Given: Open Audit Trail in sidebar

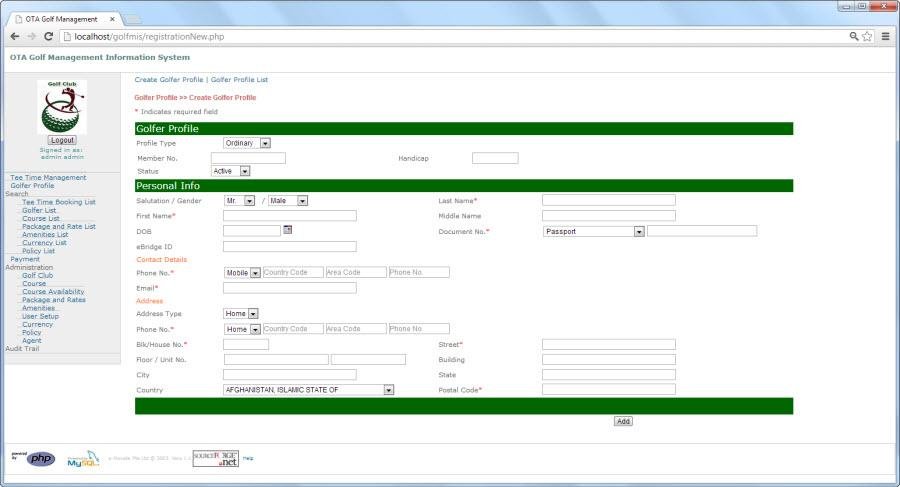Looking at the screenshot, I should (22, 349).
